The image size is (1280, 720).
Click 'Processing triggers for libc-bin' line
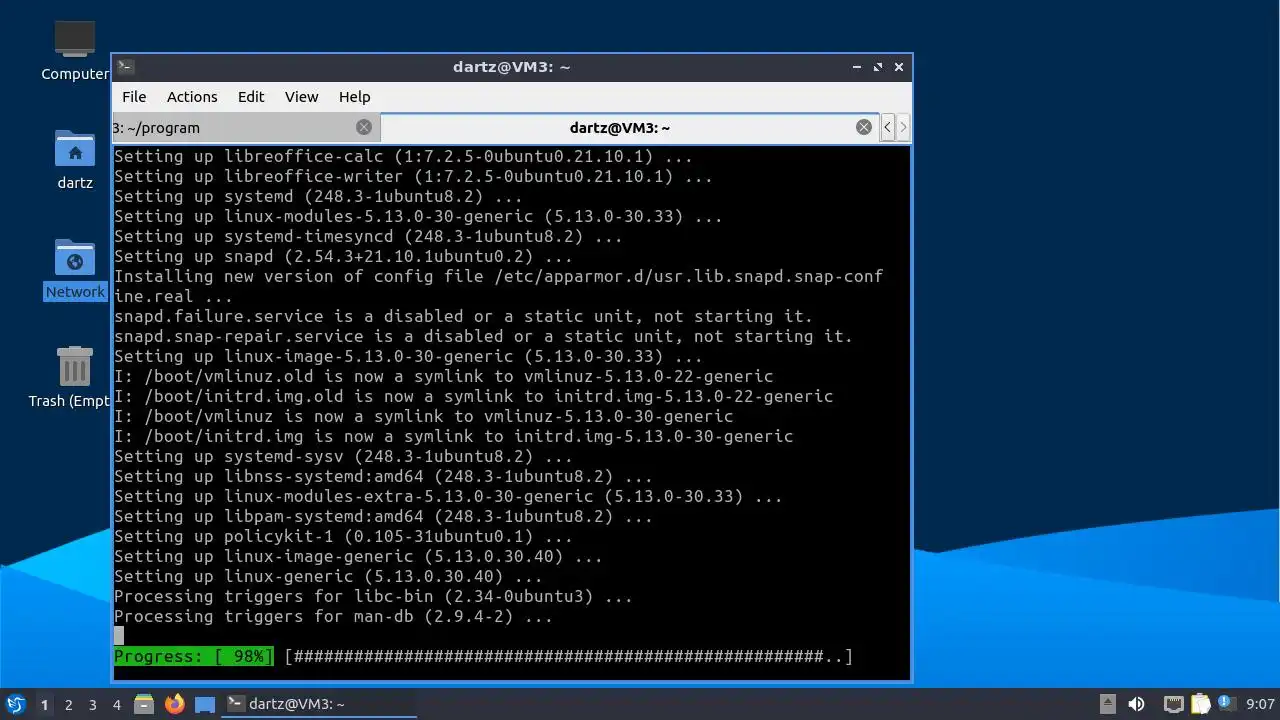[373, 596]
